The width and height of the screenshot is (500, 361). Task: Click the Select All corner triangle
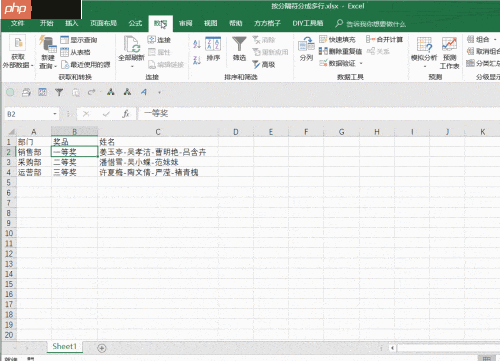[x=11, y=131]
